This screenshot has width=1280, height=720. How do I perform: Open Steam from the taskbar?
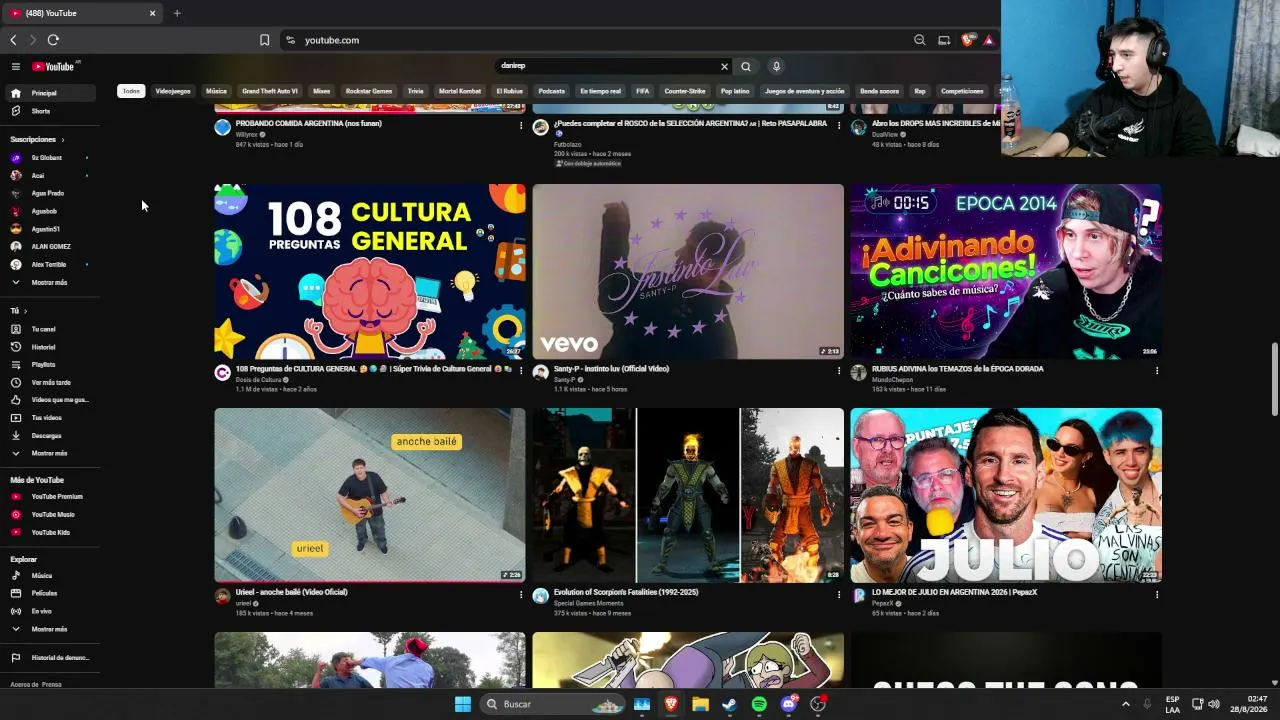click(729, 704)
